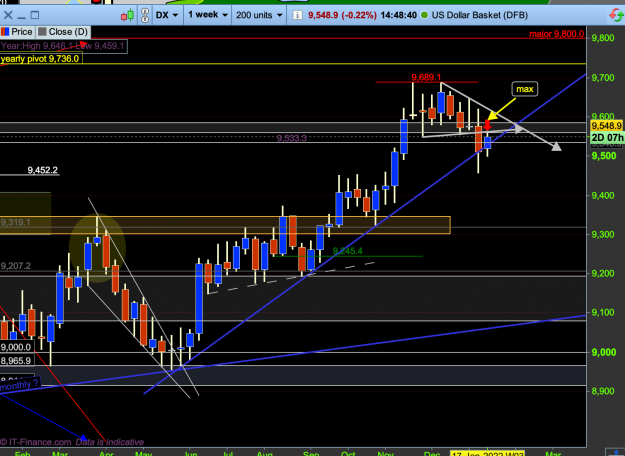Image resolution: width=625 pixels, height=456 pixels.
Task: Select the 'monthly ?' trendline label
Action: tap(20, 385)
